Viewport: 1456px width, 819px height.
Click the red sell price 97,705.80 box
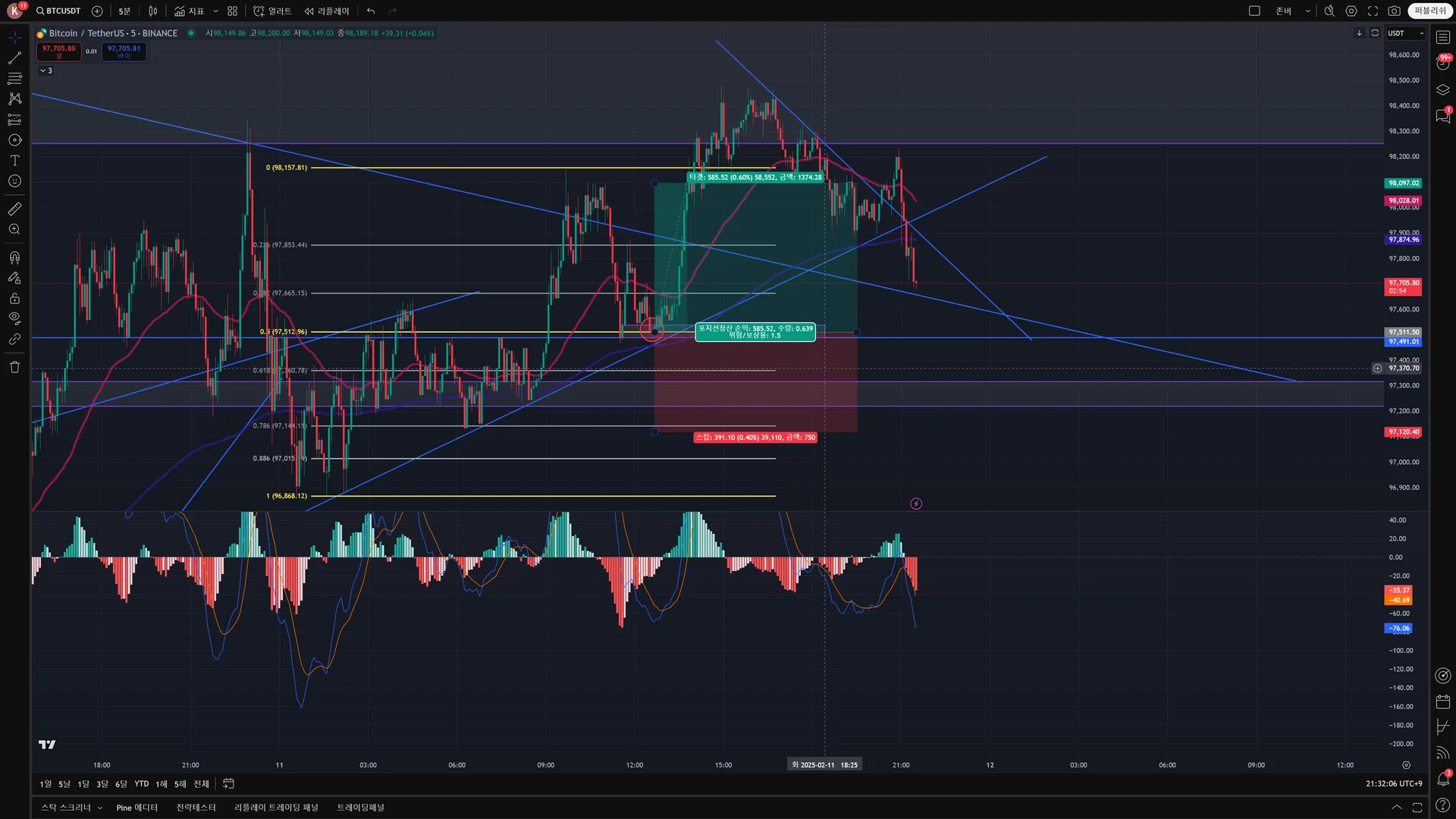pos(59,51)
